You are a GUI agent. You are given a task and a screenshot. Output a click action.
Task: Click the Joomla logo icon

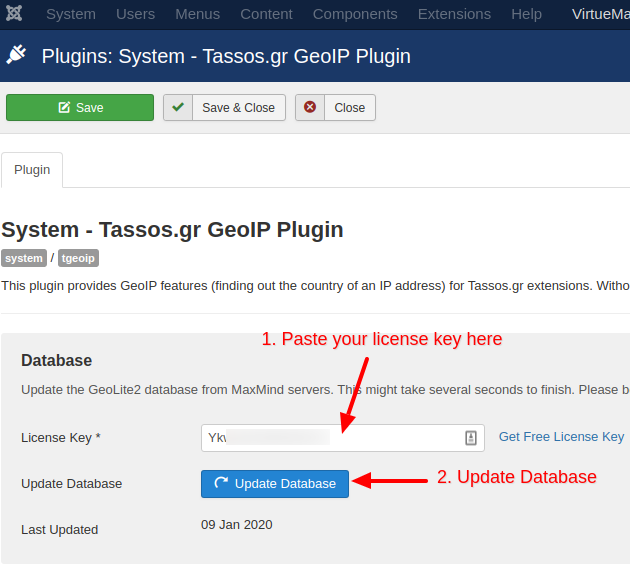(14, 14)
